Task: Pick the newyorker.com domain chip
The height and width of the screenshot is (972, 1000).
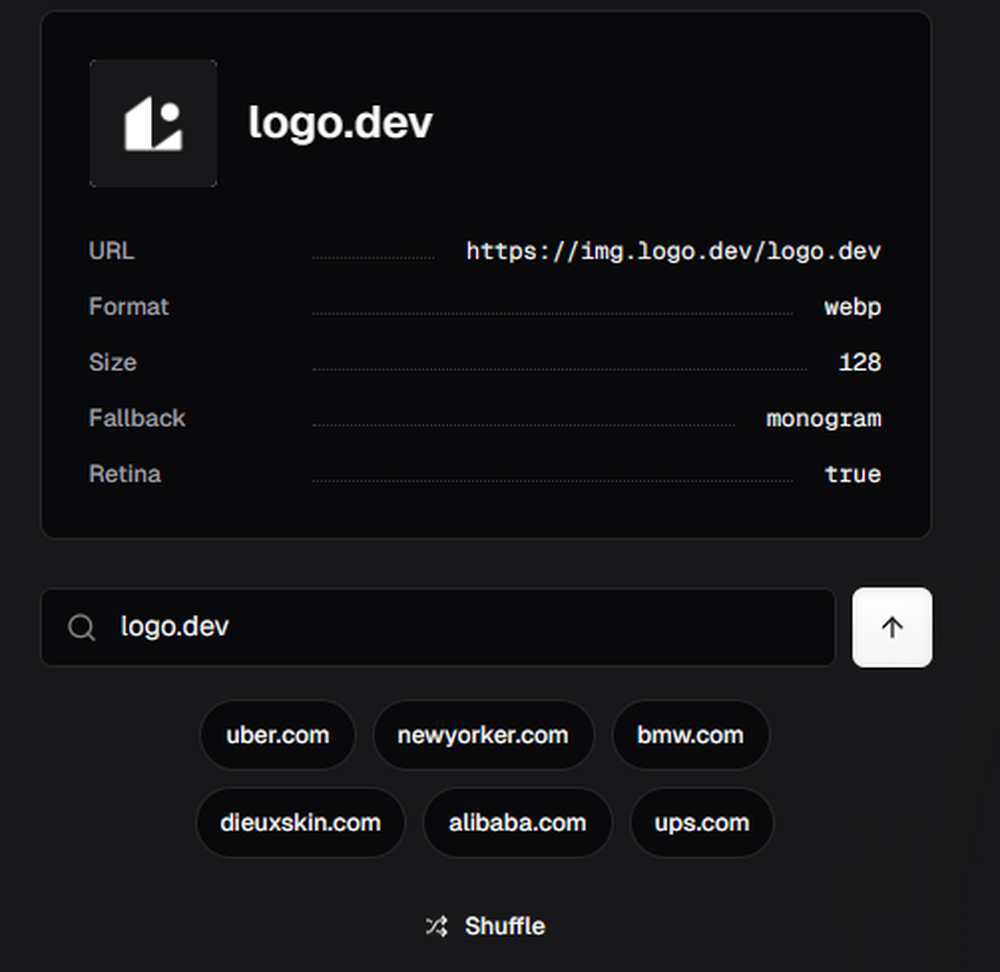Action: click(x=484, y=735)
